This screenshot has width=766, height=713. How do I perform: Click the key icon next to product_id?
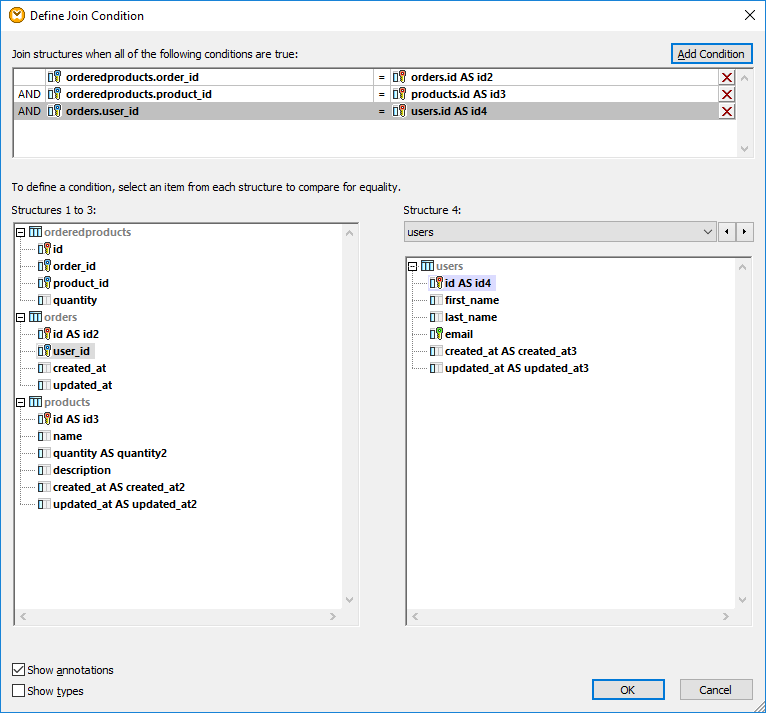coord(44,283)
